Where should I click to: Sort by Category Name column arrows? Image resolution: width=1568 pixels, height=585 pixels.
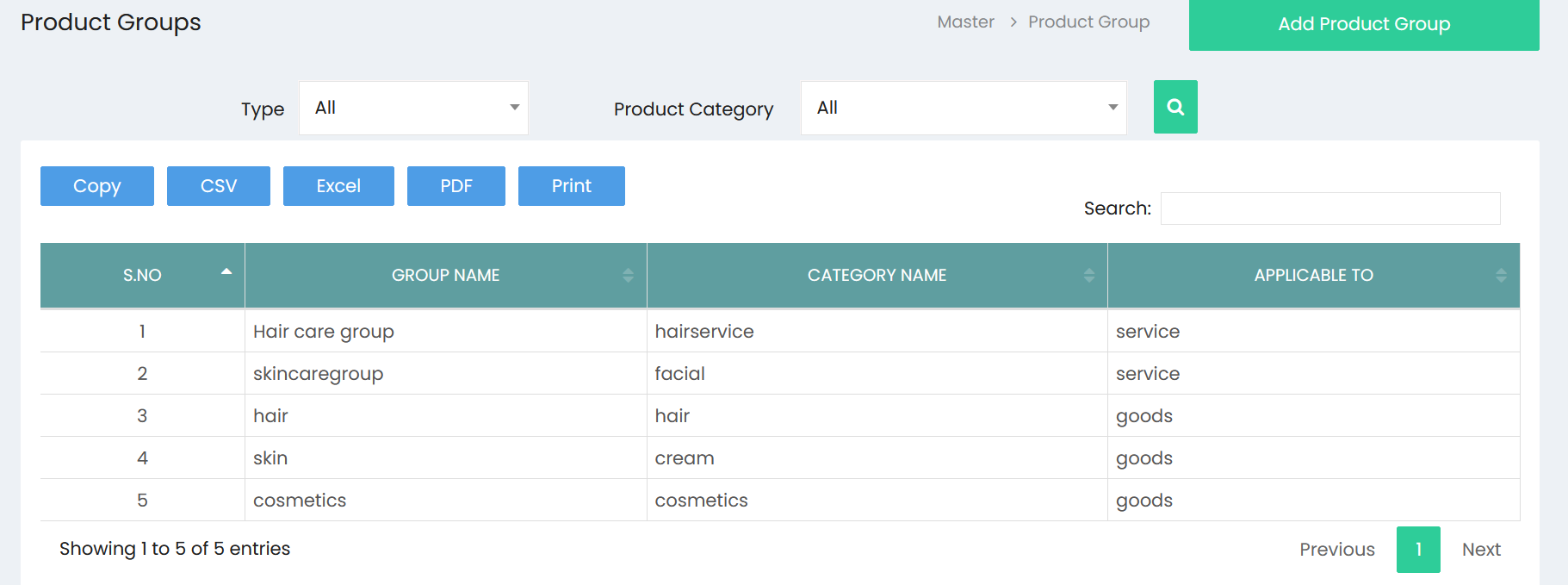(1089, 275)
